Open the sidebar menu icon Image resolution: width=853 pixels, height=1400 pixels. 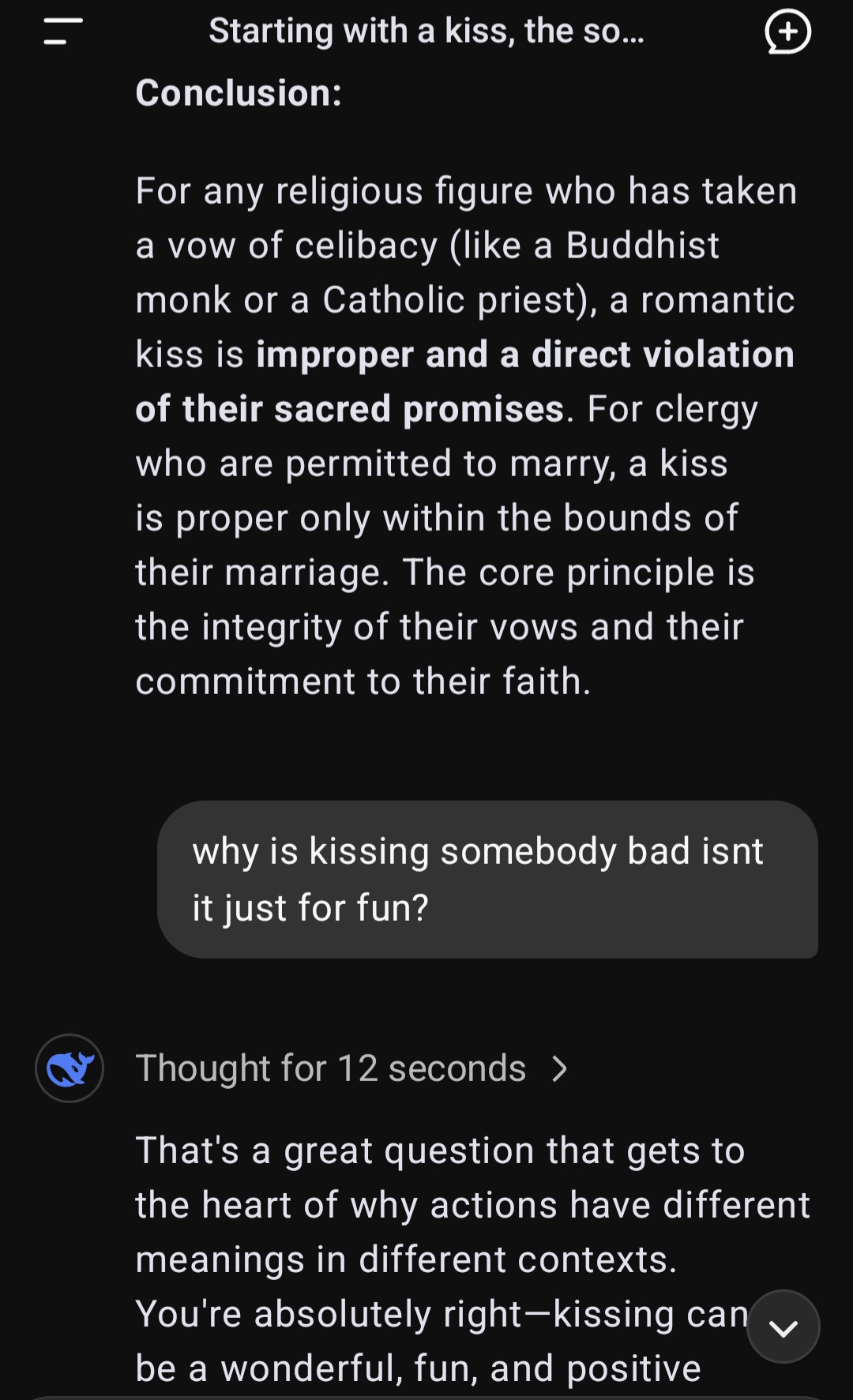[x=63, y=32]
